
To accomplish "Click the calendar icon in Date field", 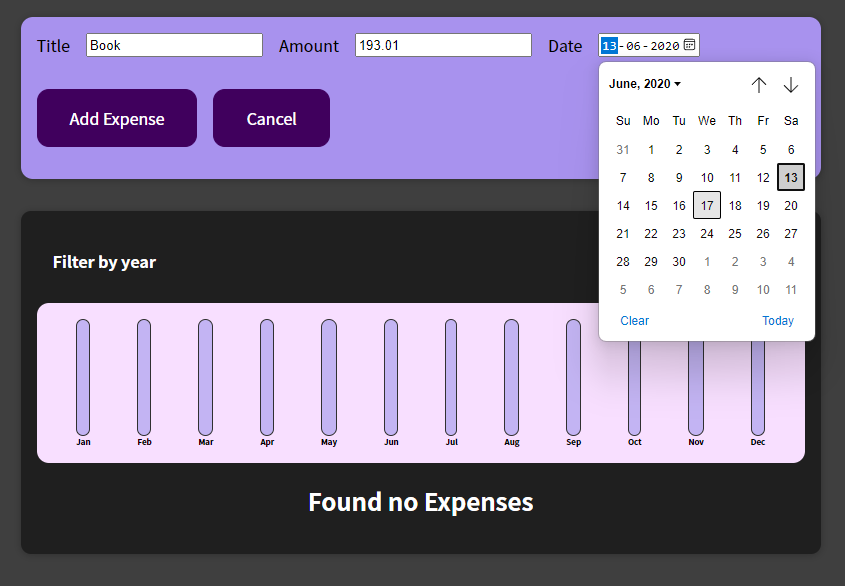I will pos(689,45).
